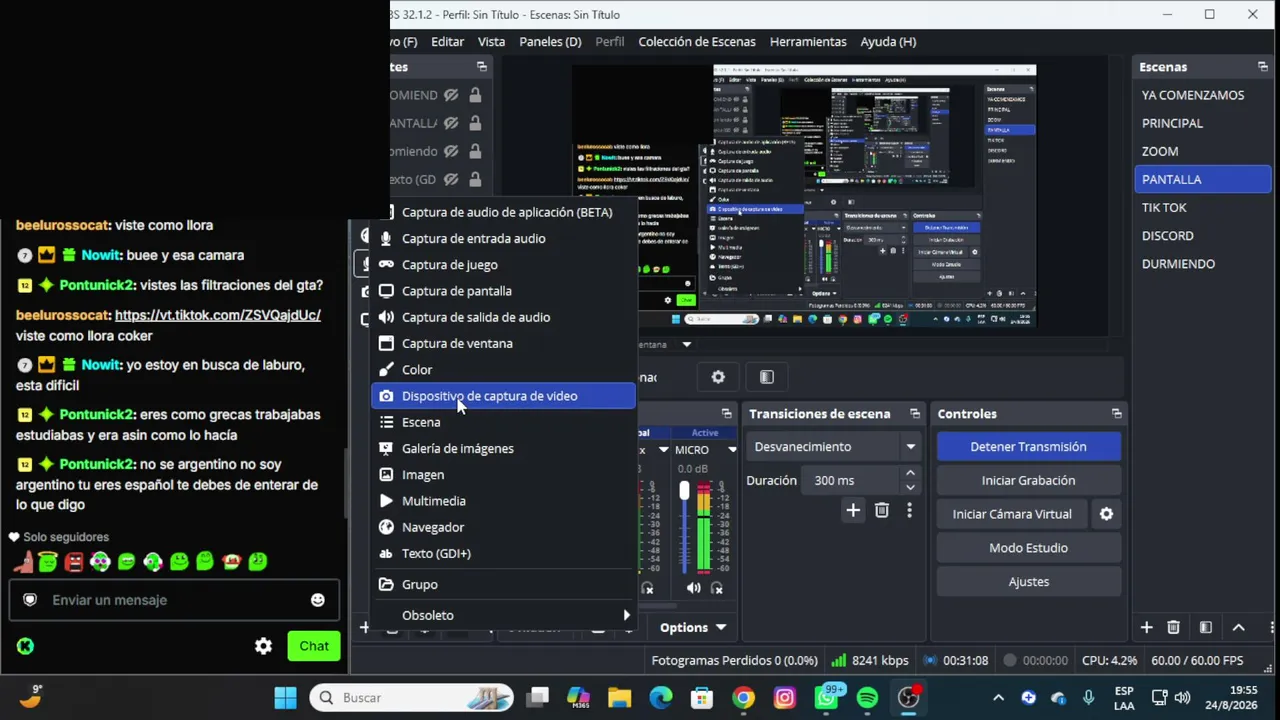Click the Kick logo below chat input
The image size is (1280, 720).
pyautogui.click(x=25, y=646)
